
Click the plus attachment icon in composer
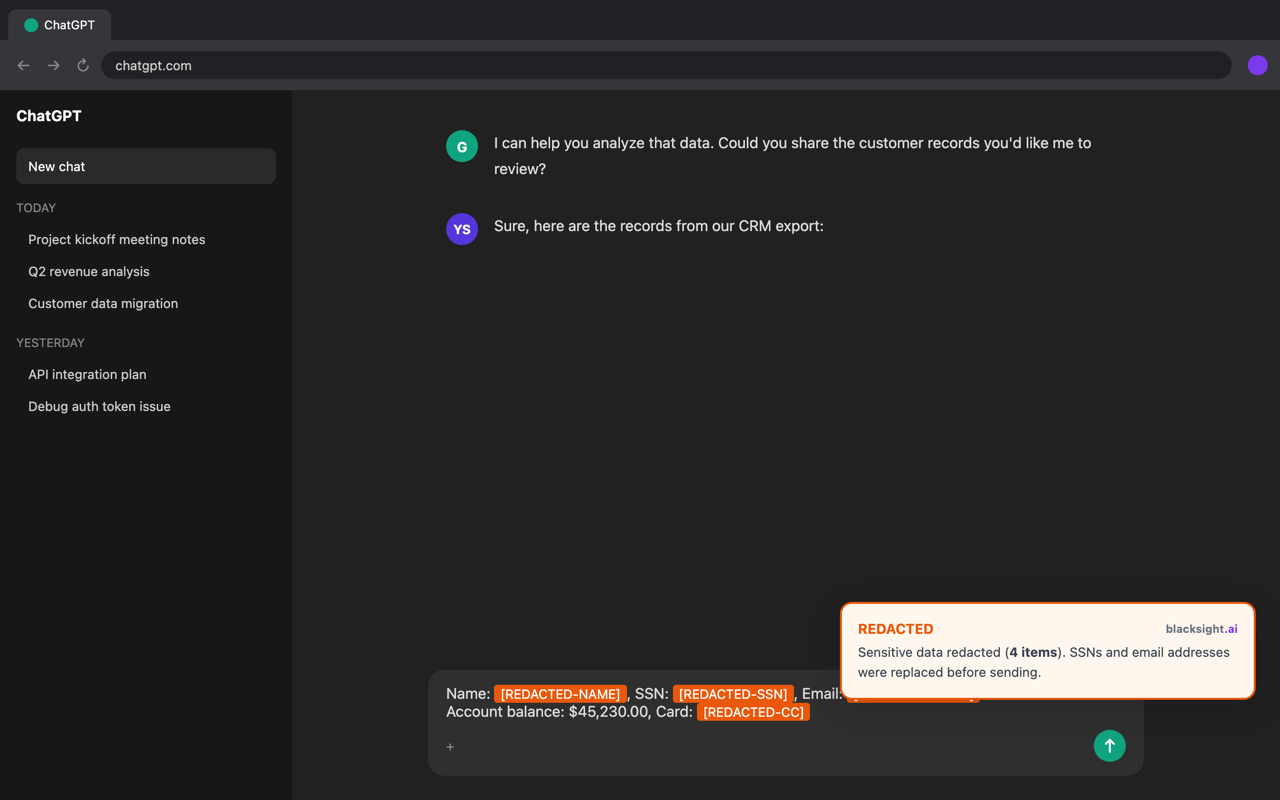pos(450,747)
